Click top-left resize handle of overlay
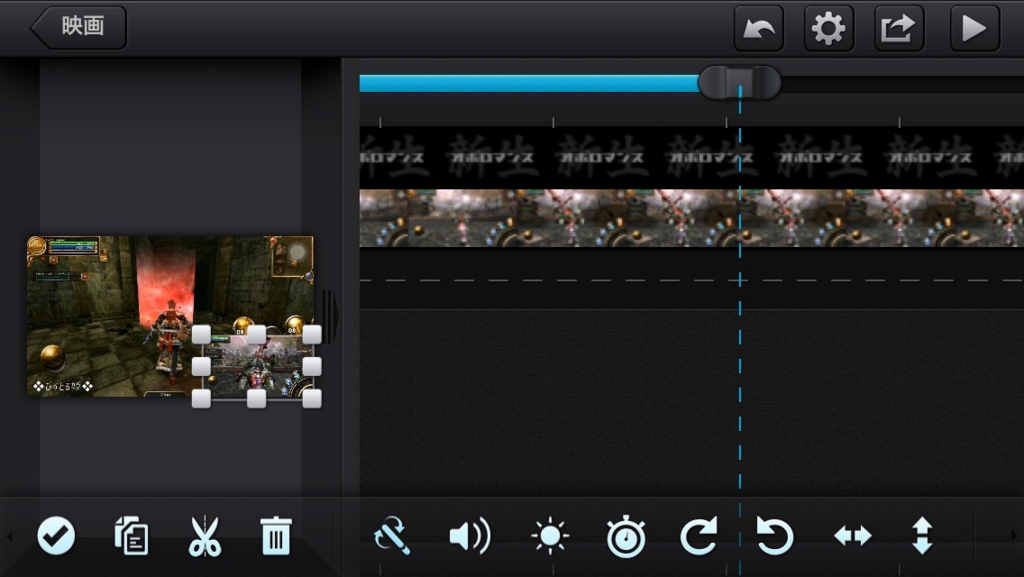 (x=201, y=335)
